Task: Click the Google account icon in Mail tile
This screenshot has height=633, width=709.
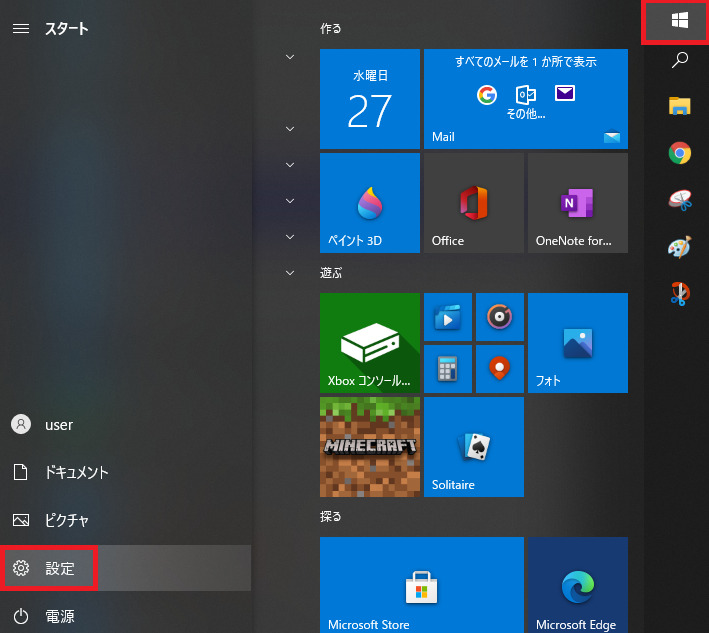Action: point(487,95)
